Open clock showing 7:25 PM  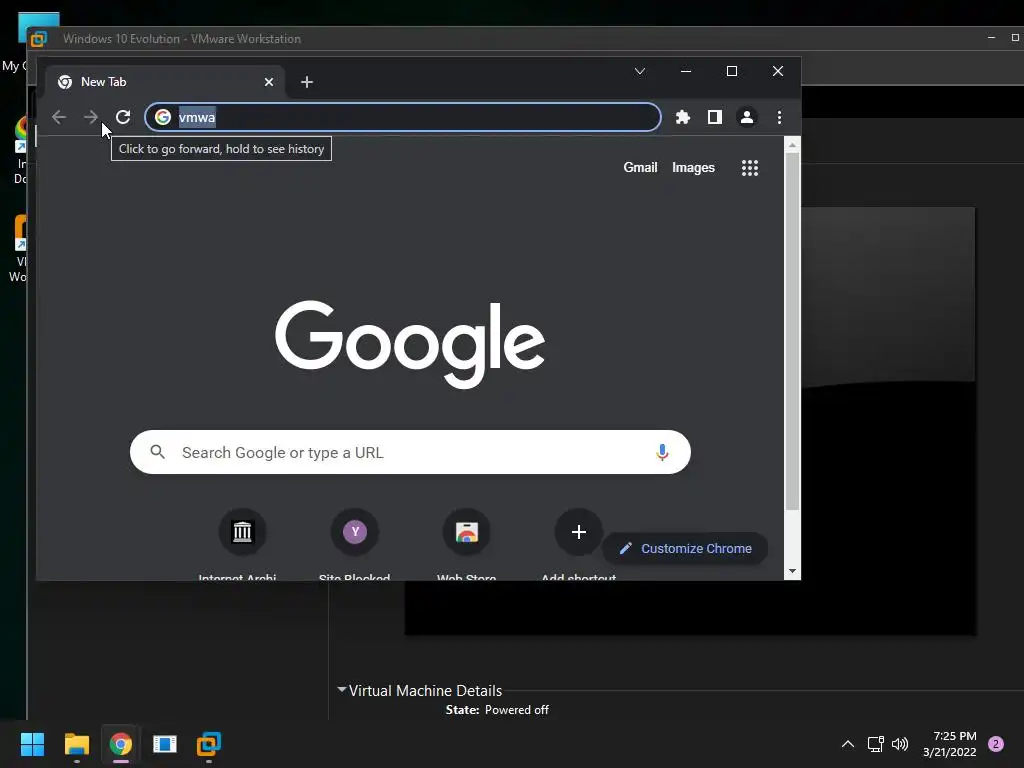950,744
